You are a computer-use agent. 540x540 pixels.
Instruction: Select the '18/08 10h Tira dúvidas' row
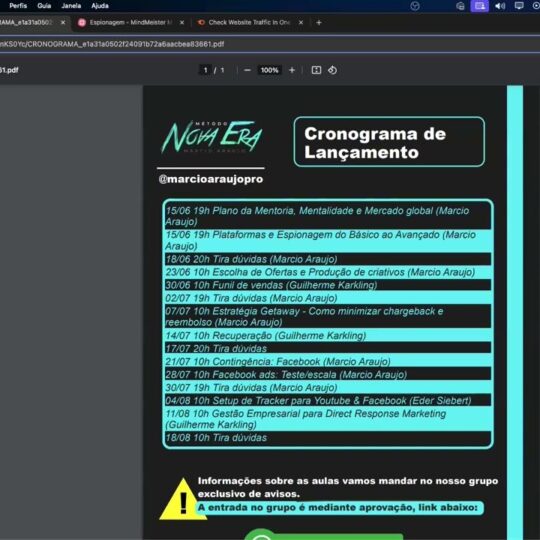[x=328, y=438]
